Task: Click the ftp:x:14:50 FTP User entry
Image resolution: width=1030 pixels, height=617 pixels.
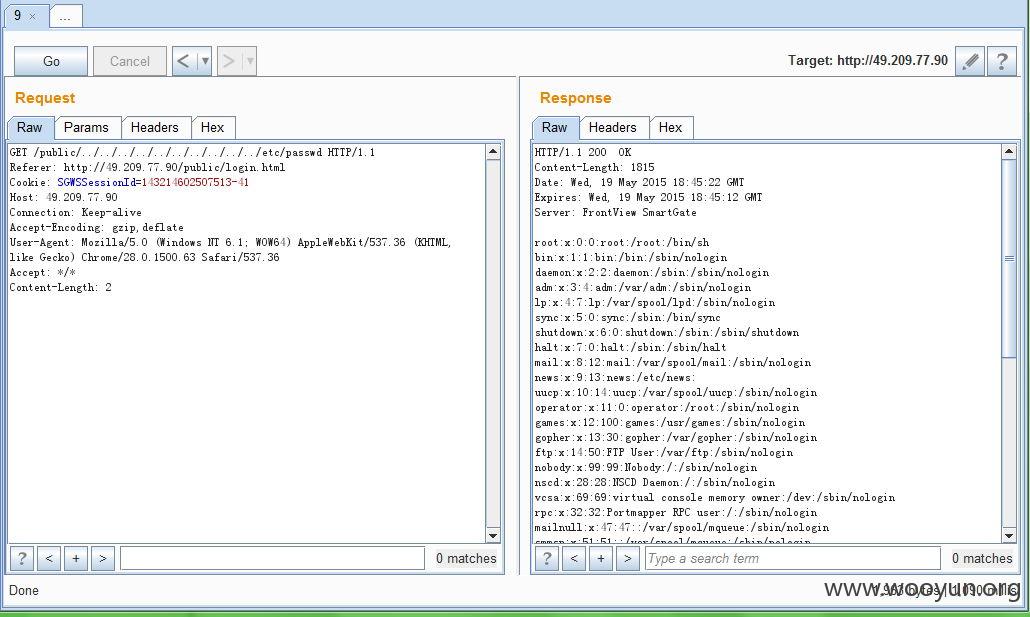Action: point(663,453)
